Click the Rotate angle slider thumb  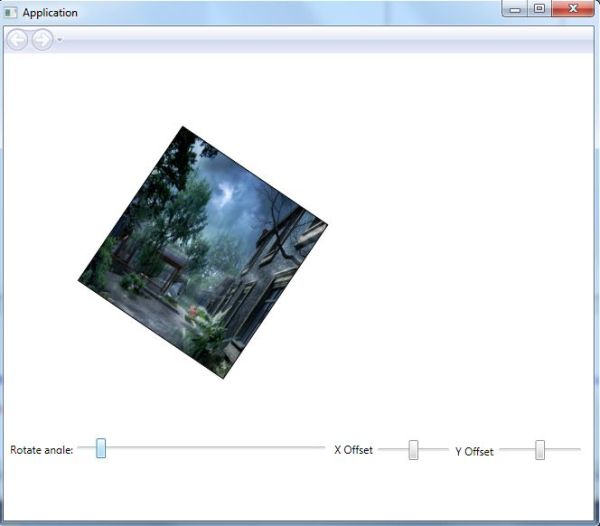tap(101, 448)
